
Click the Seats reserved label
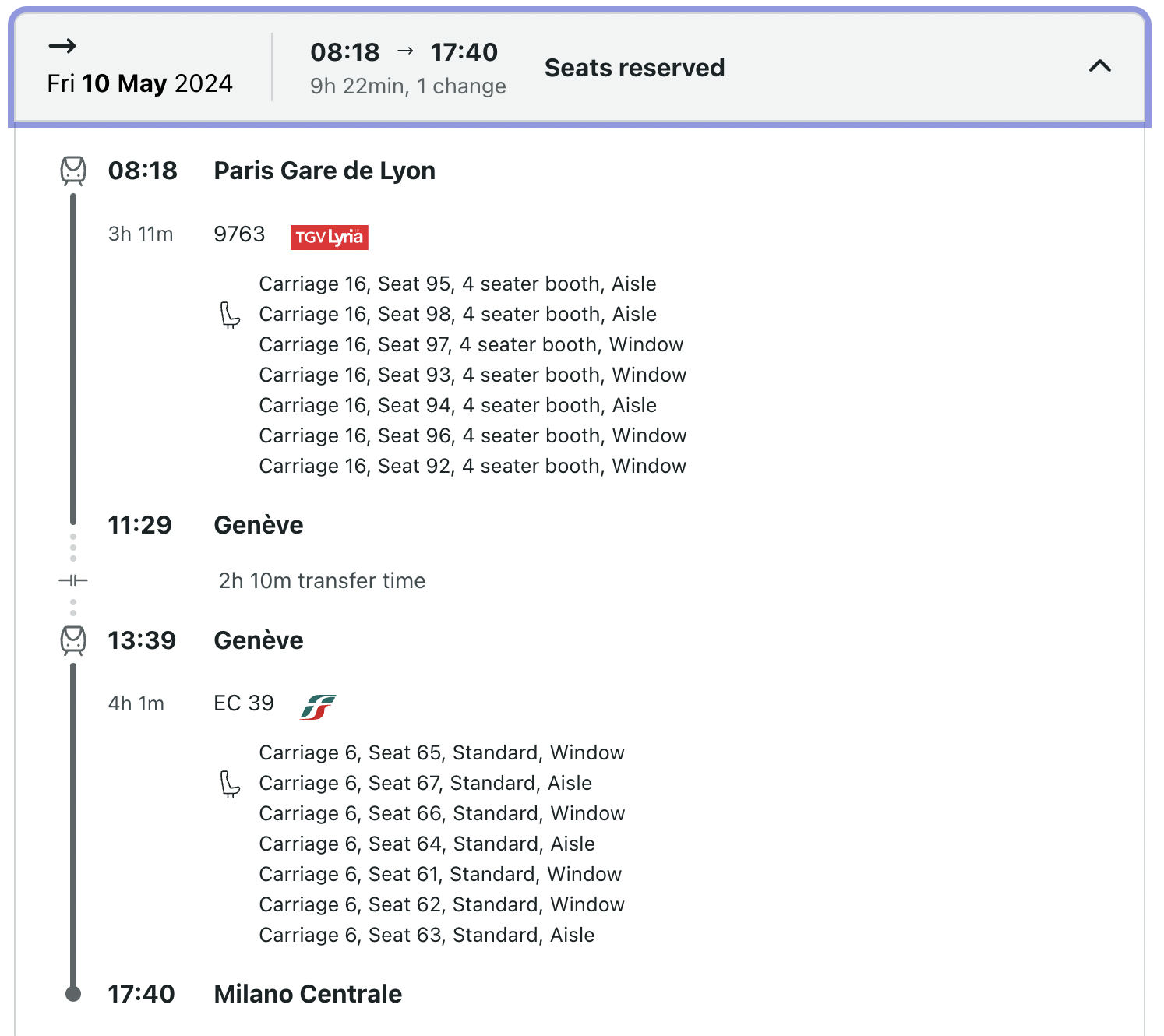point(634,68)
